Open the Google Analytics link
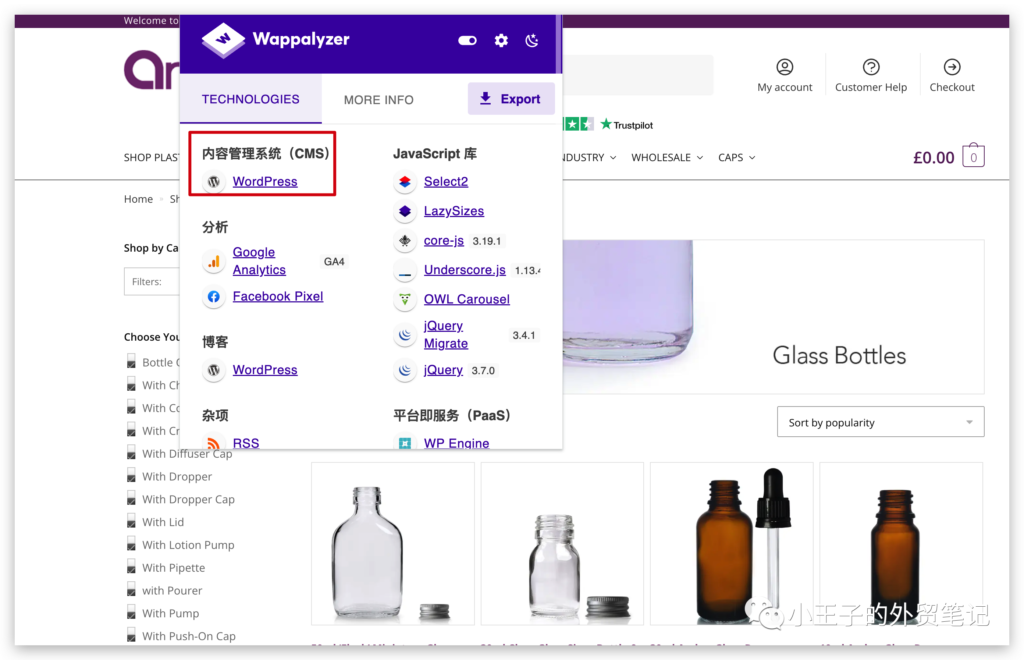This screenshot has height=660, width=1024. tap(259, 261)
